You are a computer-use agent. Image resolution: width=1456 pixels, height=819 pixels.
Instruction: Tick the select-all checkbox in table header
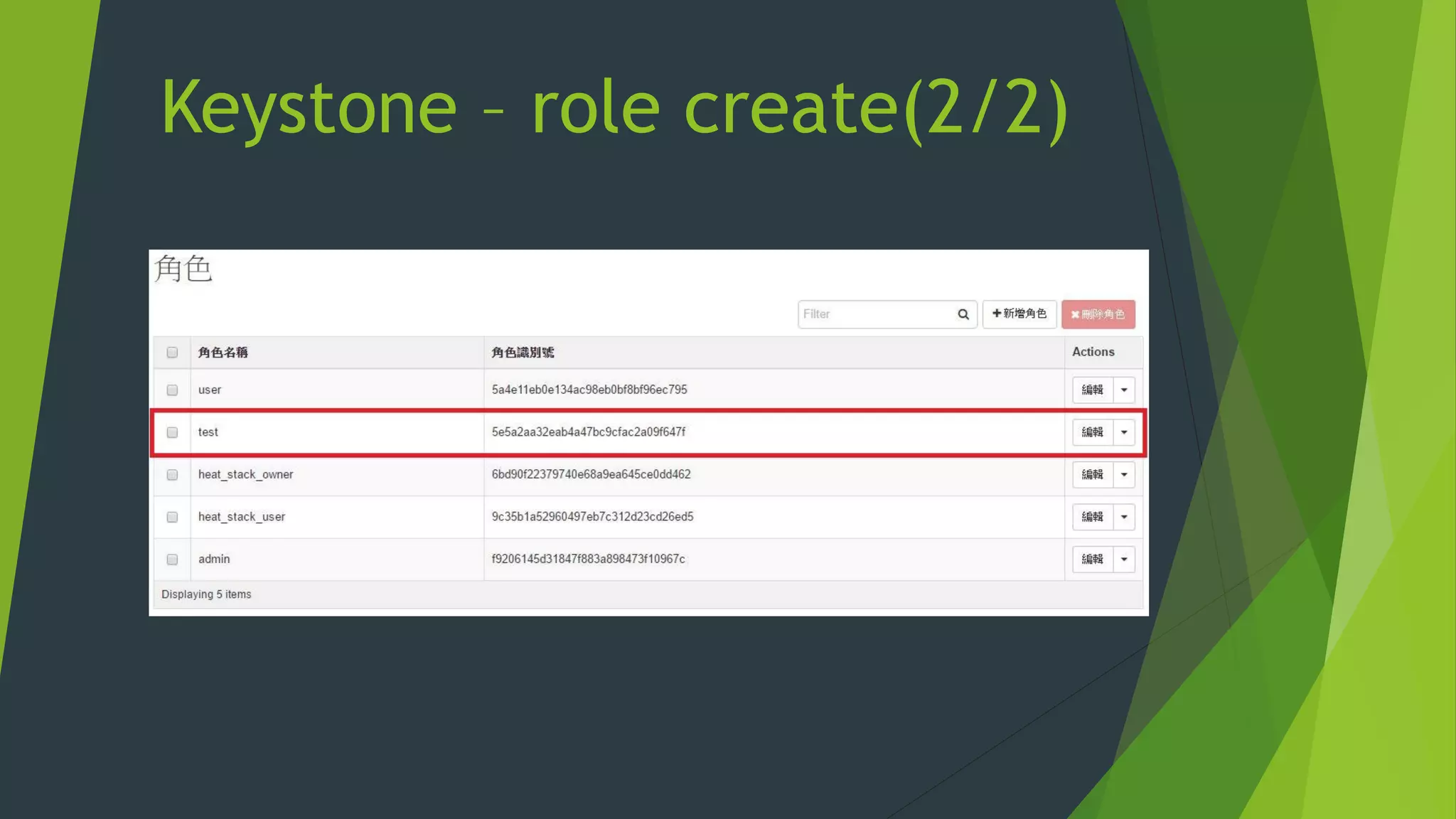tap(172, 353)
